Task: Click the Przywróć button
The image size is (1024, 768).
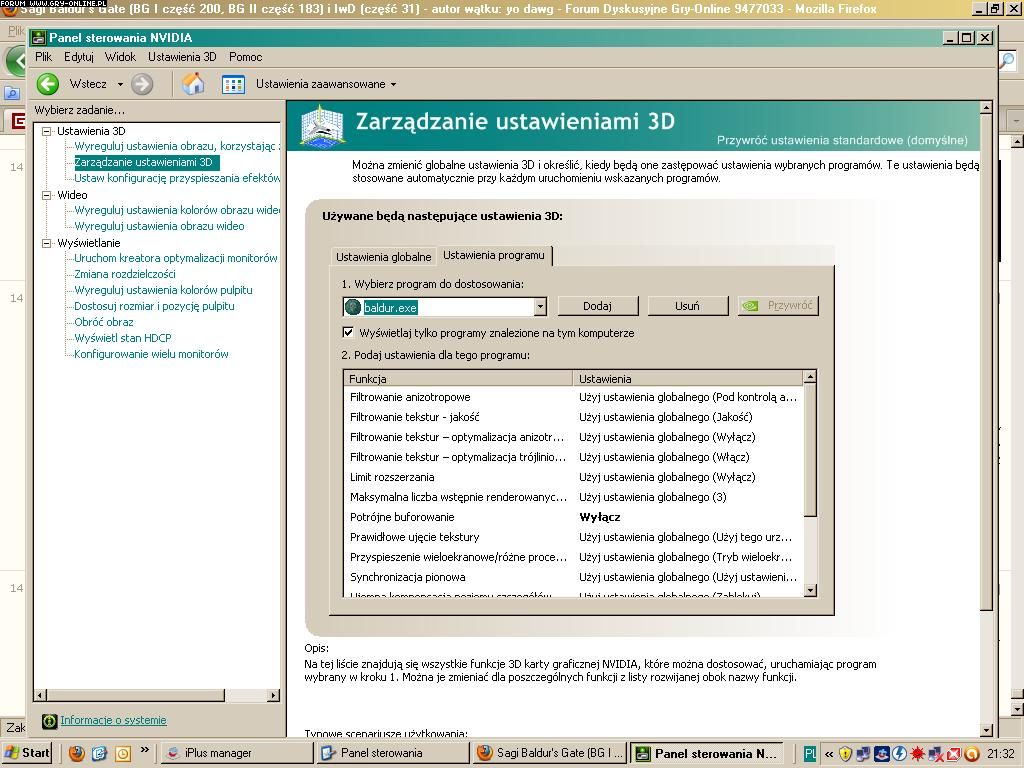Action: [x=778, y=306]
